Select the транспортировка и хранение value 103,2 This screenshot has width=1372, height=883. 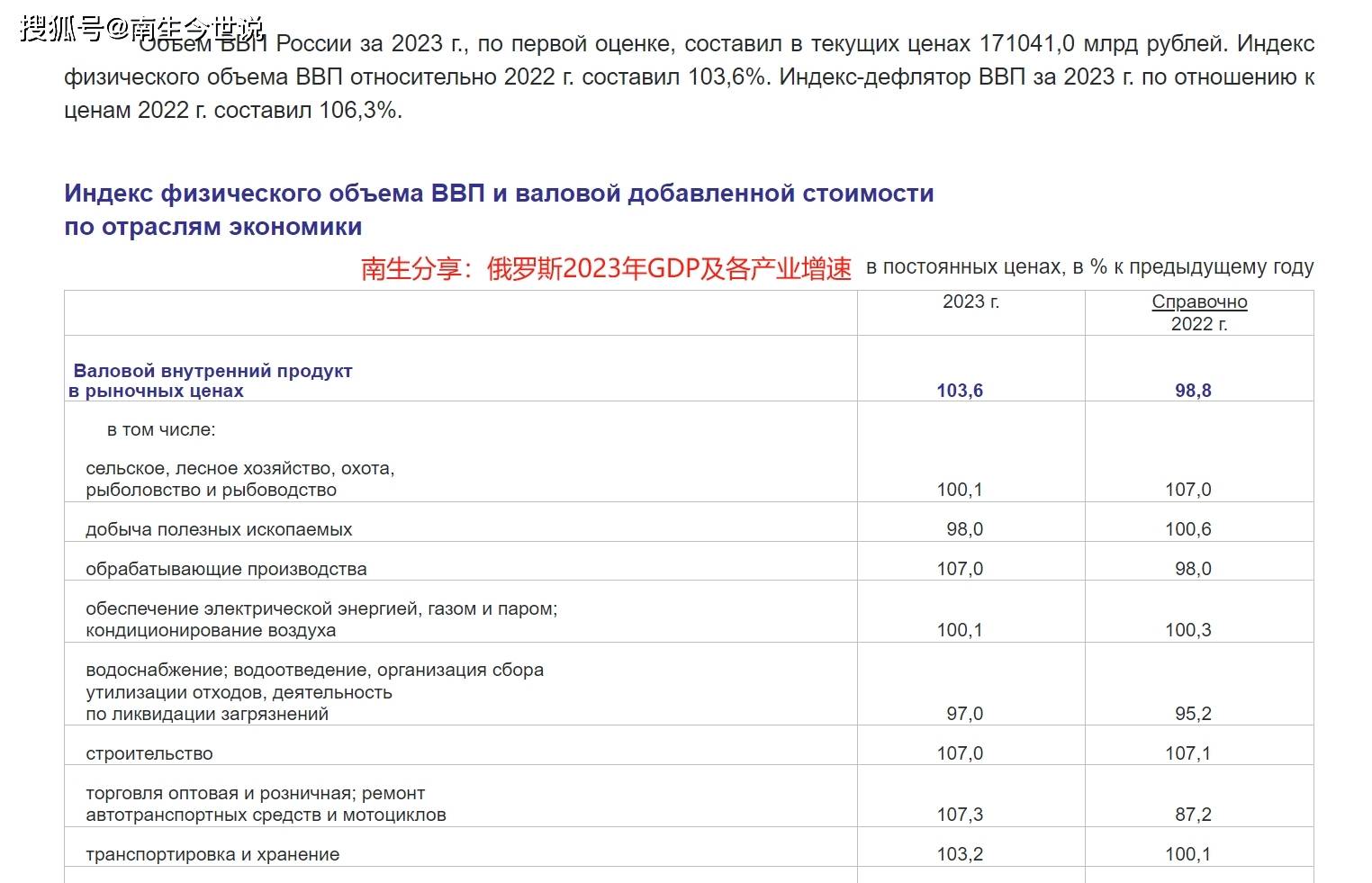click(x=960, y=853)
